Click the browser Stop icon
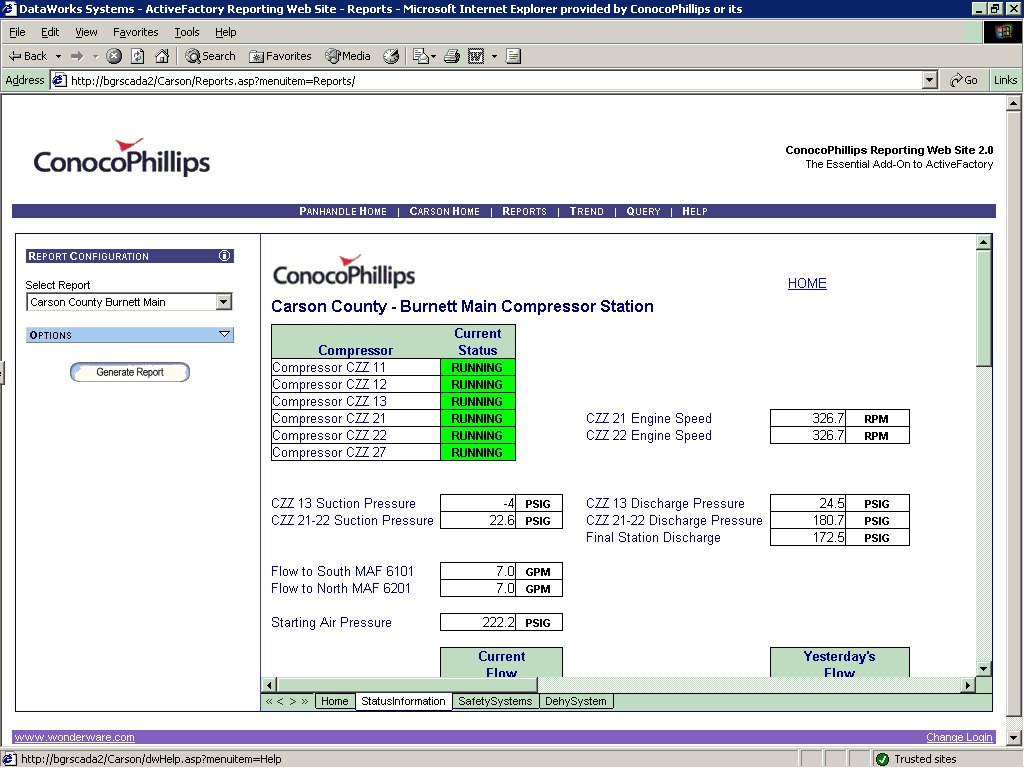The image size is (1024, 768). [x=114, y=56]
